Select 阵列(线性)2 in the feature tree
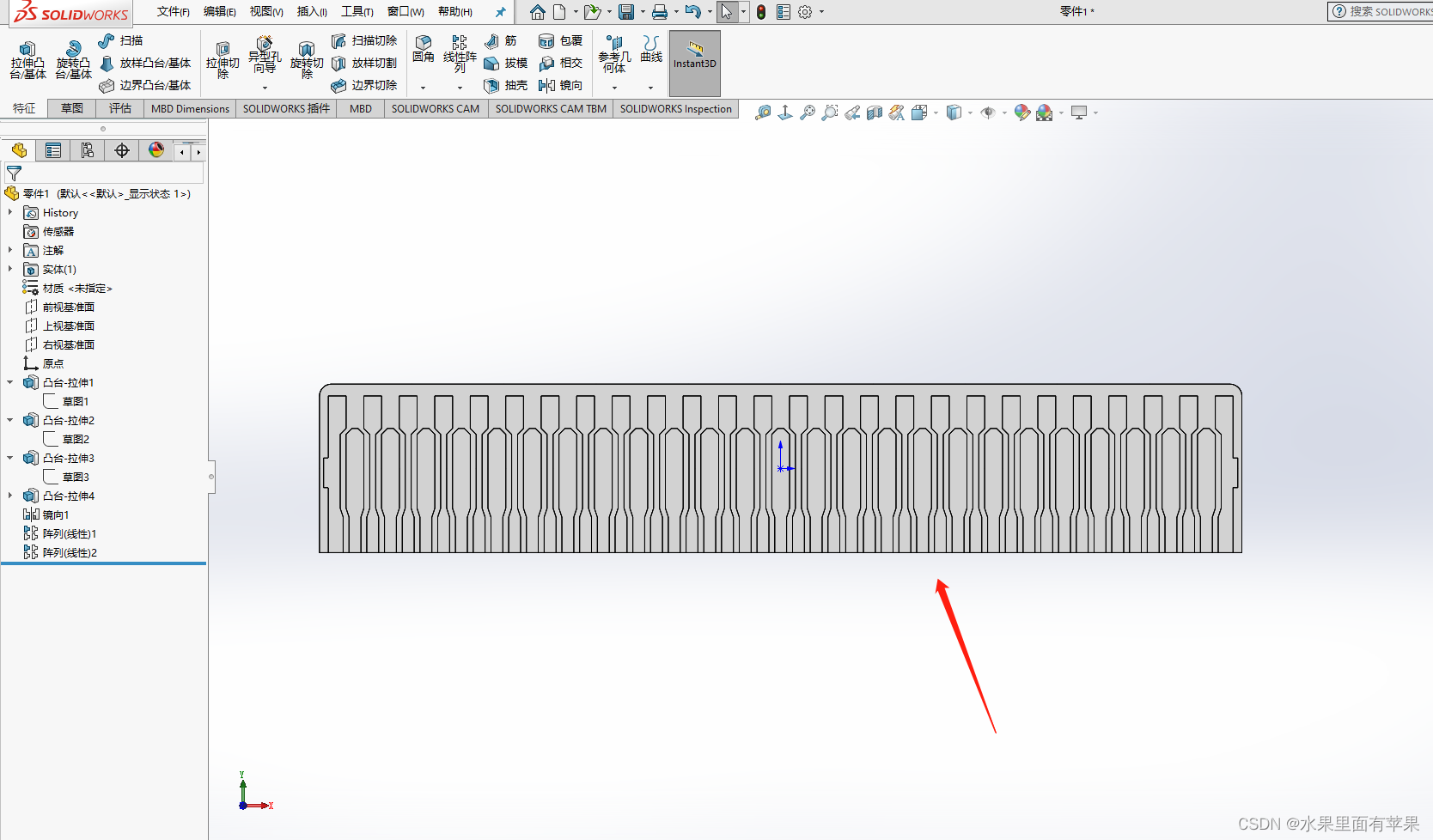This screenshot has height=840, width=1433. (x=69, y=552)
